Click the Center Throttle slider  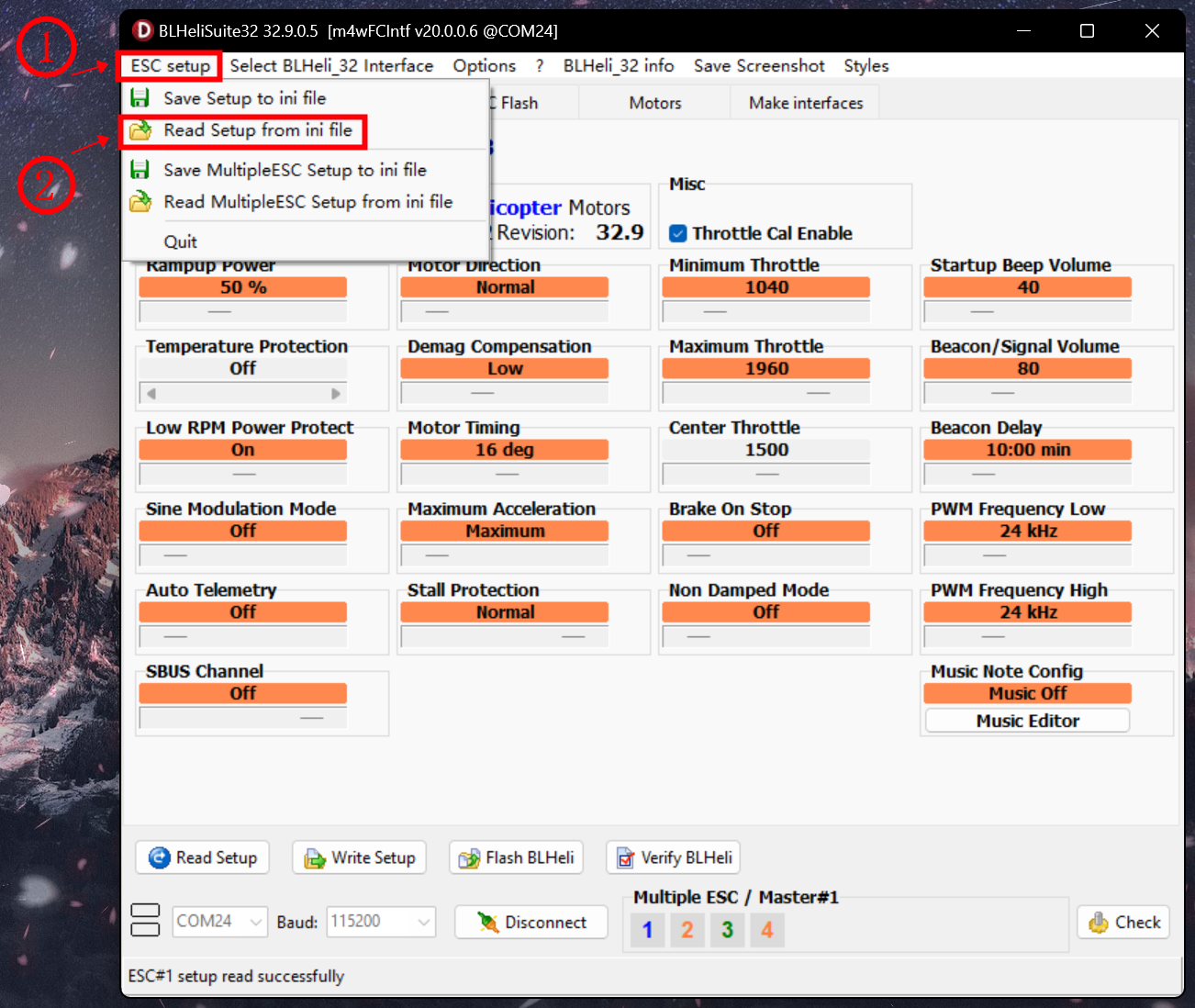[x=766, y=475]
